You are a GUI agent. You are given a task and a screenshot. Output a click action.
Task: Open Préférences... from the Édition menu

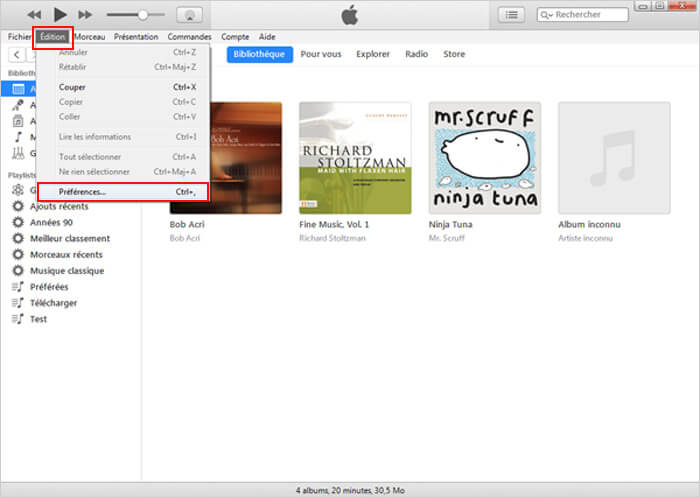pyautogui.click(x=123, y=192)
